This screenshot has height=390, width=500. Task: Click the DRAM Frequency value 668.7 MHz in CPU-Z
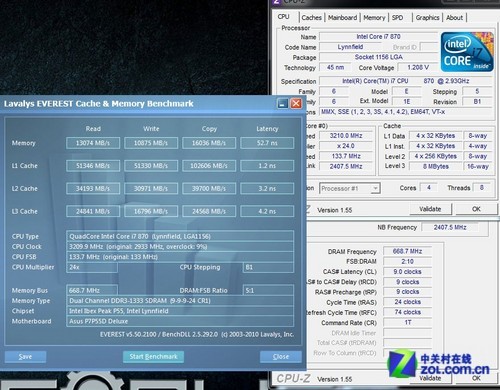pos(407,251)
